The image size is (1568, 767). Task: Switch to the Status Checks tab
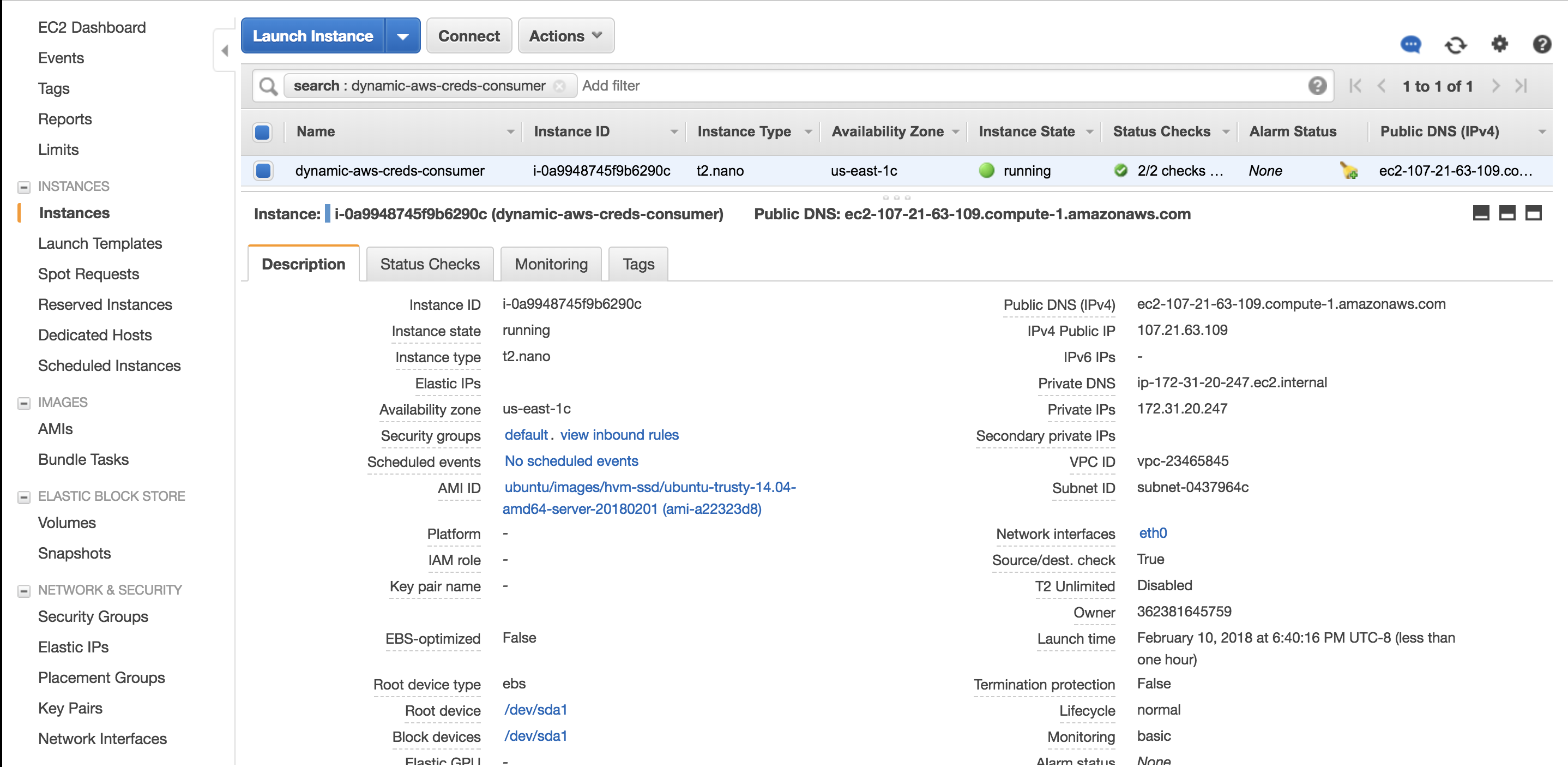coord(430,265)
